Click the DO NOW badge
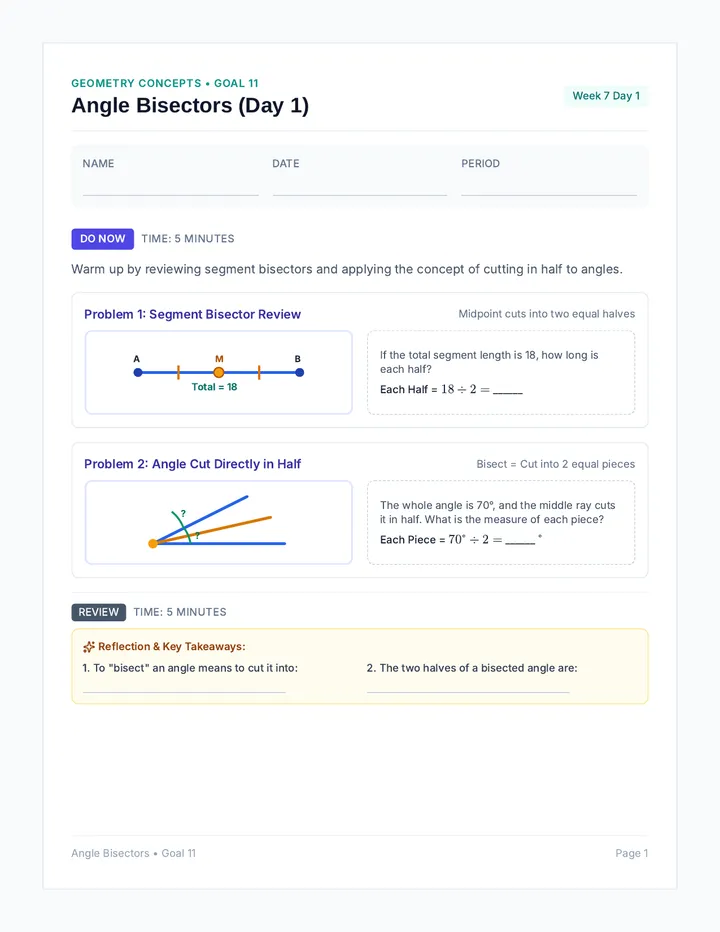The image size is (720, 932). click(x=103, y=239)
